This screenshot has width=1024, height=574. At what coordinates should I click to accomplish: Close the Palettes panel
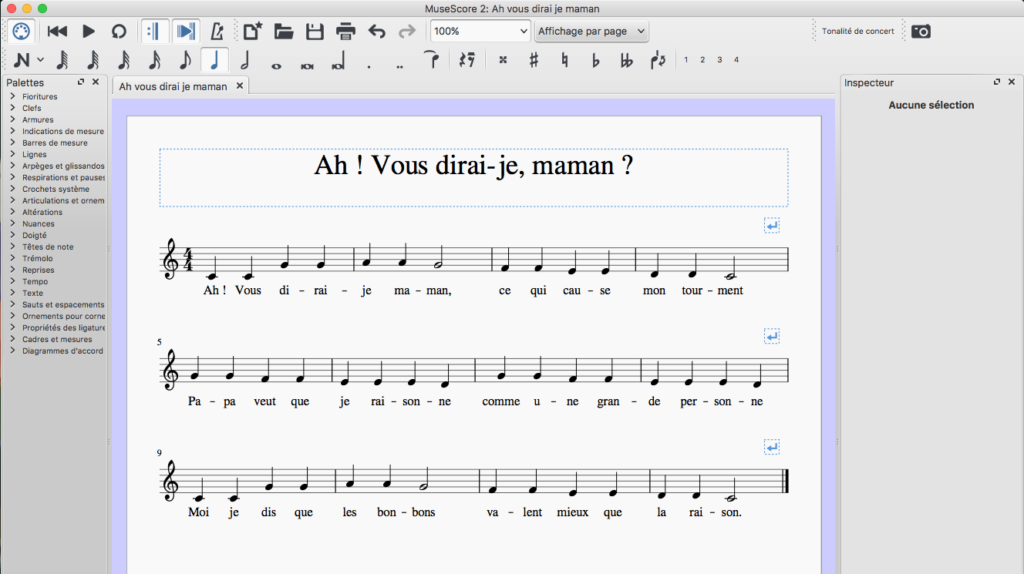(96, 82)
